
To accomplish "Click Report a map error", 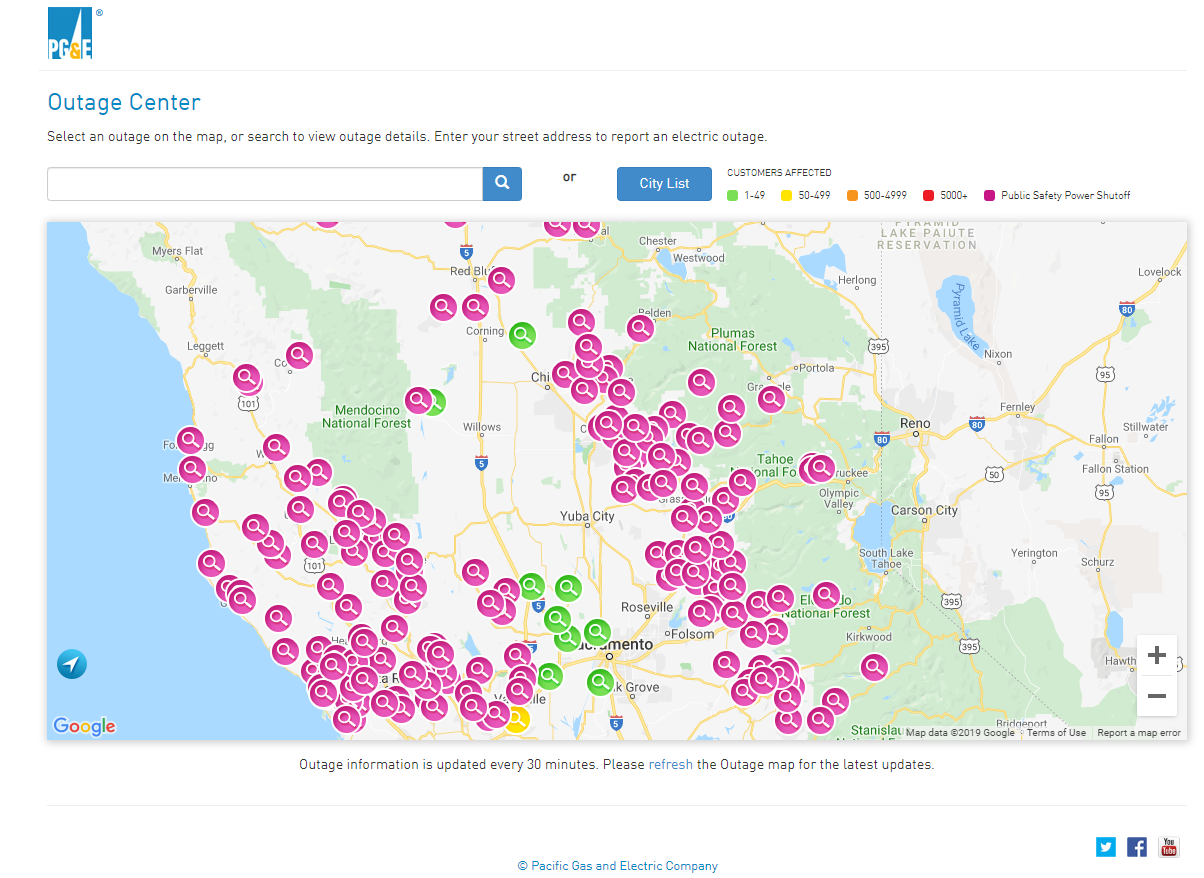I will (x=1139, y=733).
